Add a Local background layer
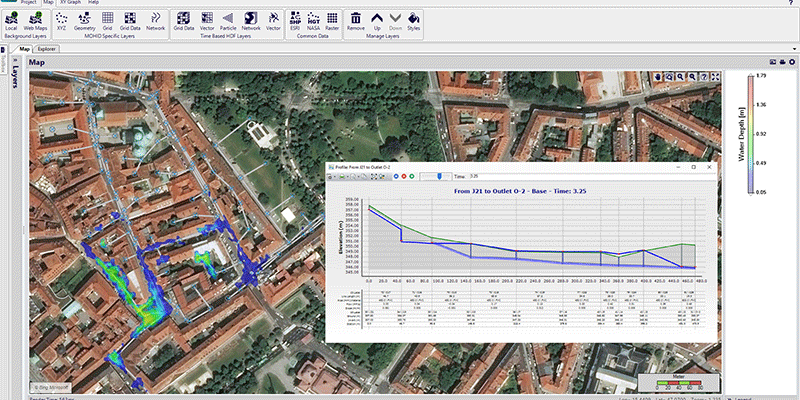Viewport: 800px width, 400px height. pyautogui.click(x=10, y=22)
